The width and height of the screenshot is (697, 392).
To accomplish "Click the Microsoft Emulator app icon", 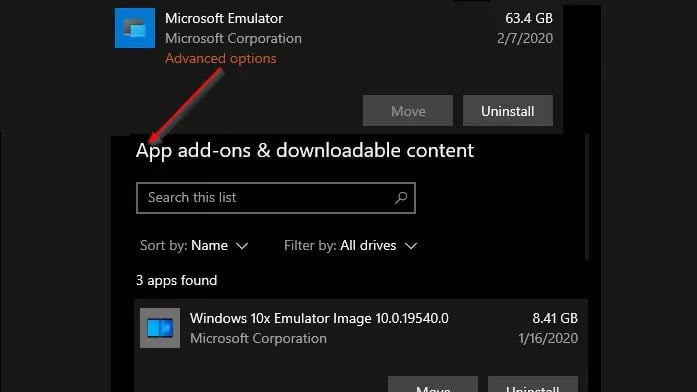I will (135, 28).
